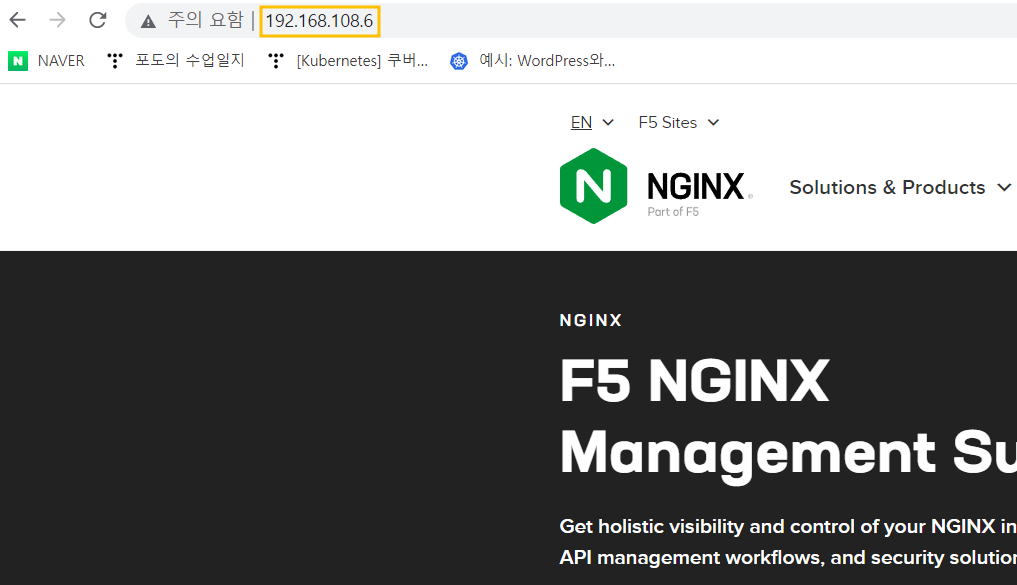1017x585 pixels.
Task: Click the small NGINX eyebrow label
Action: (591, 320)
